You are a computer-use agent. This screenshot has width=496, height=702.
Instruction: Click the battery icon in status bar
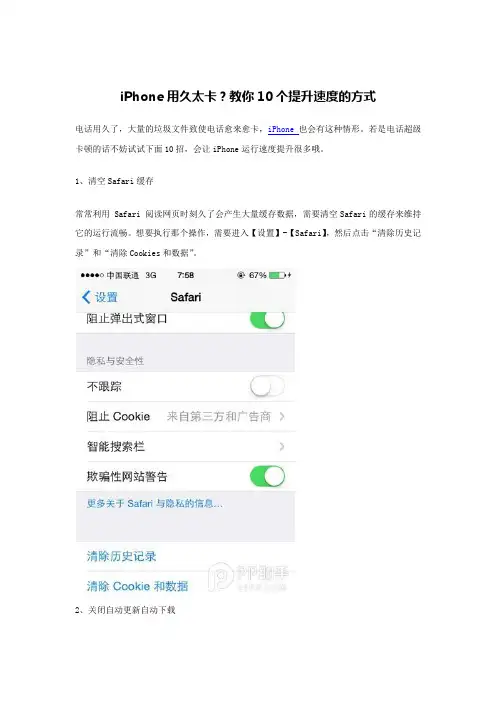[x=277, y=275]
